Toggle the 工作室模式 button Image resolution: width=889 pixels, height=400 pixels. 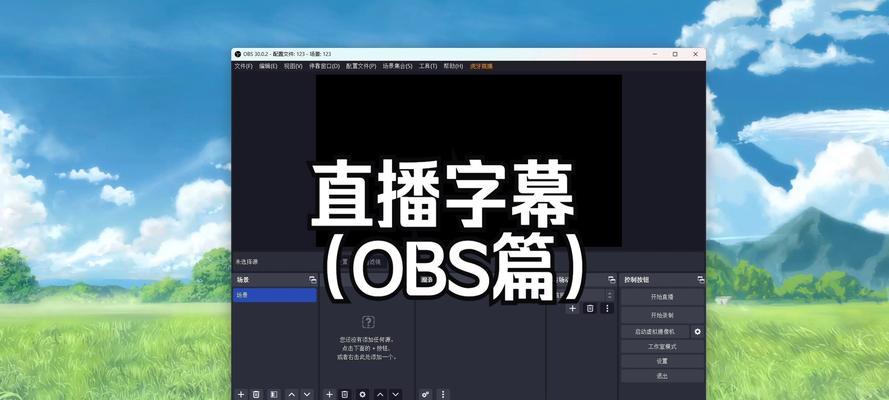click(x=662, y=346)
